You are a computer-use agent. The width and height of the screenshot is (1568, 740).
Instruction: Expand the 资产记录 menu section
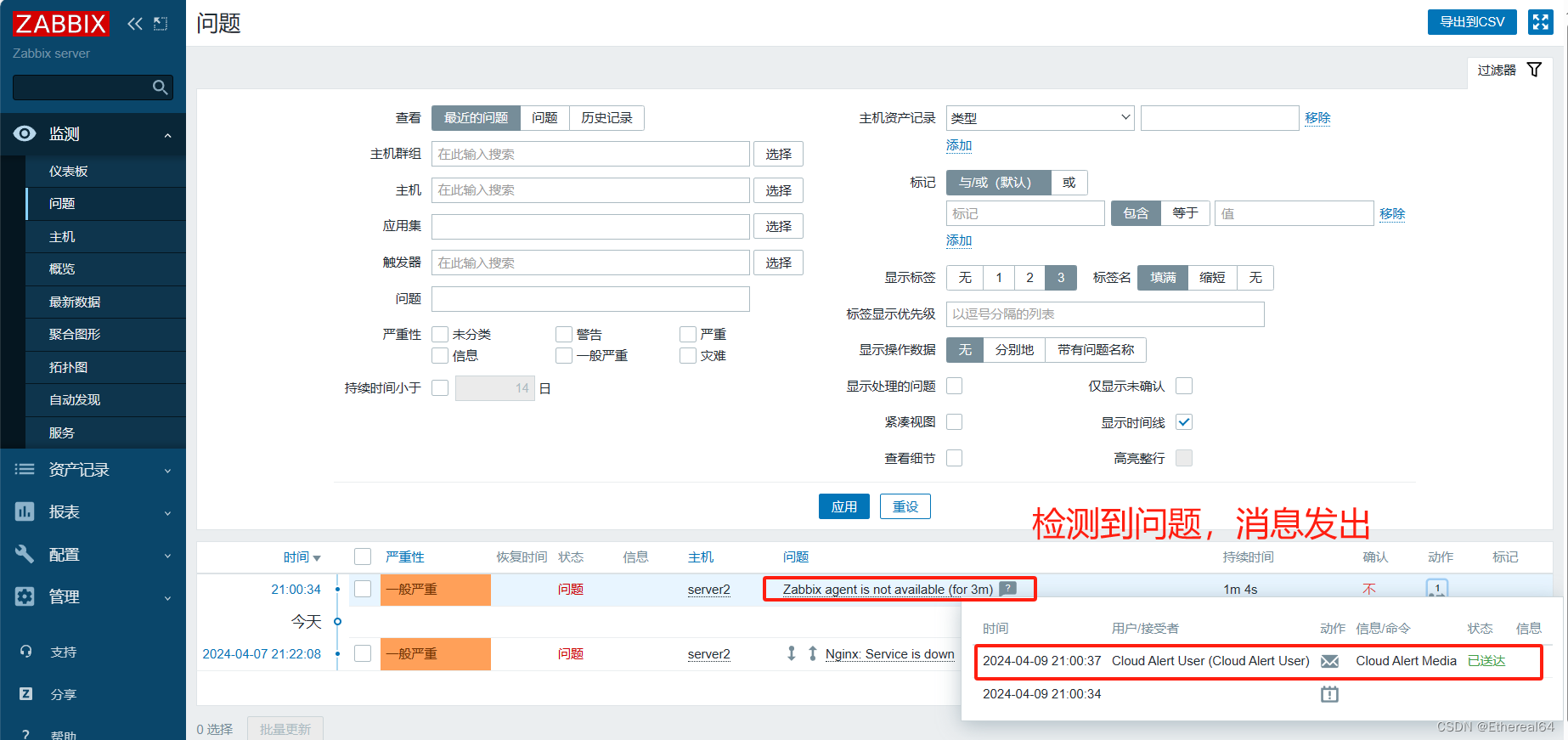167,471
